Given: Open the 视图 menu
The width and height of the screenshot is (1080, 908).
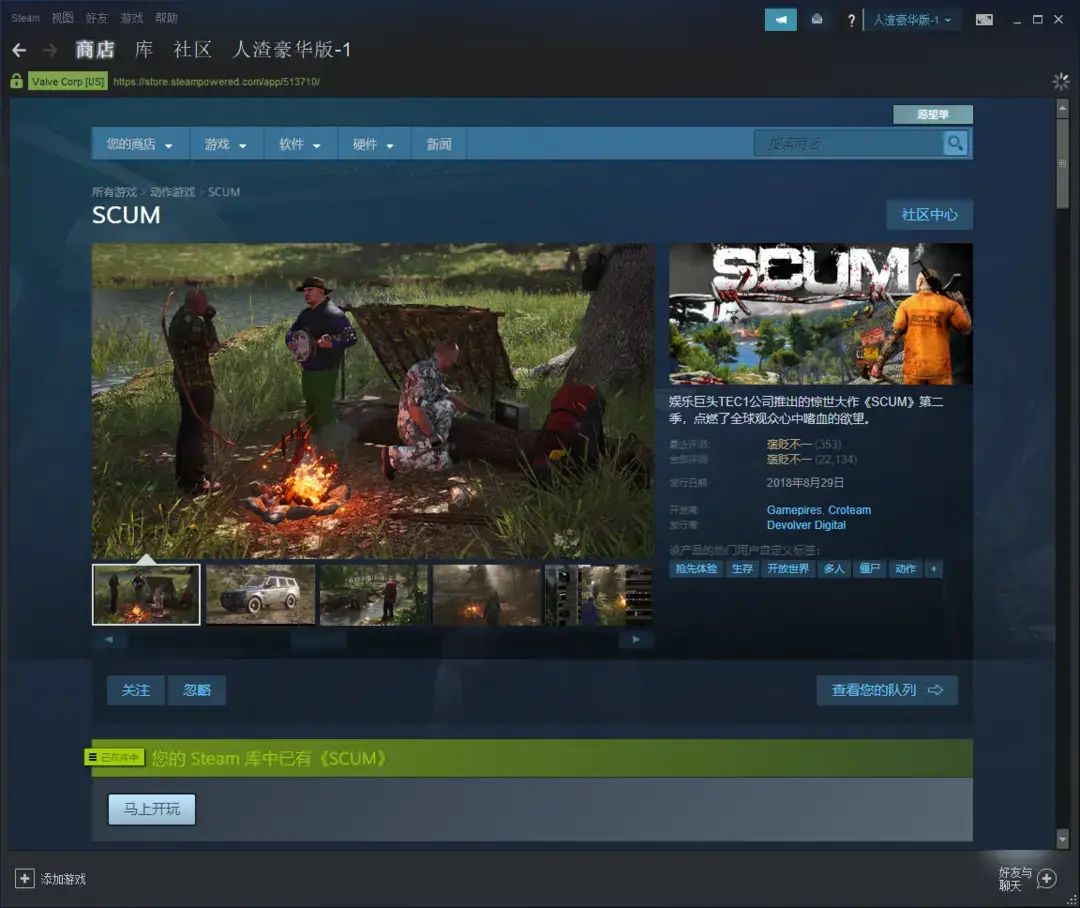Looking at the screenshot, I should tap(63, 18).
